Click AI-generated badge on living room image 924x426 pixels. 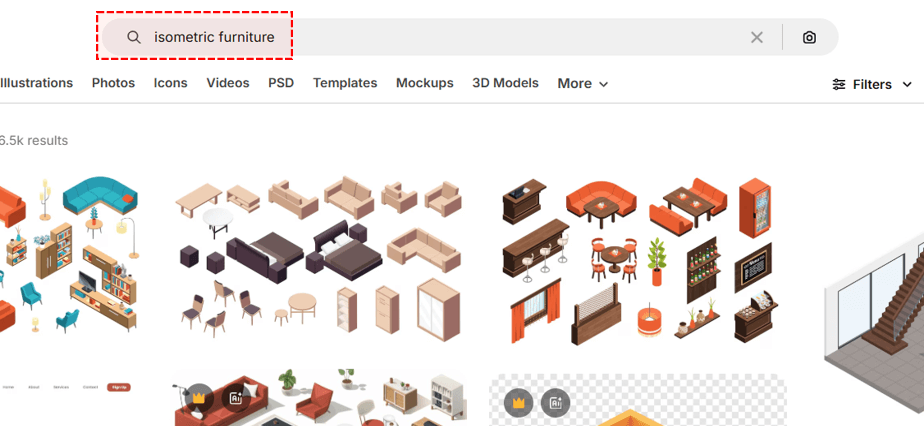tap(236, 398)
